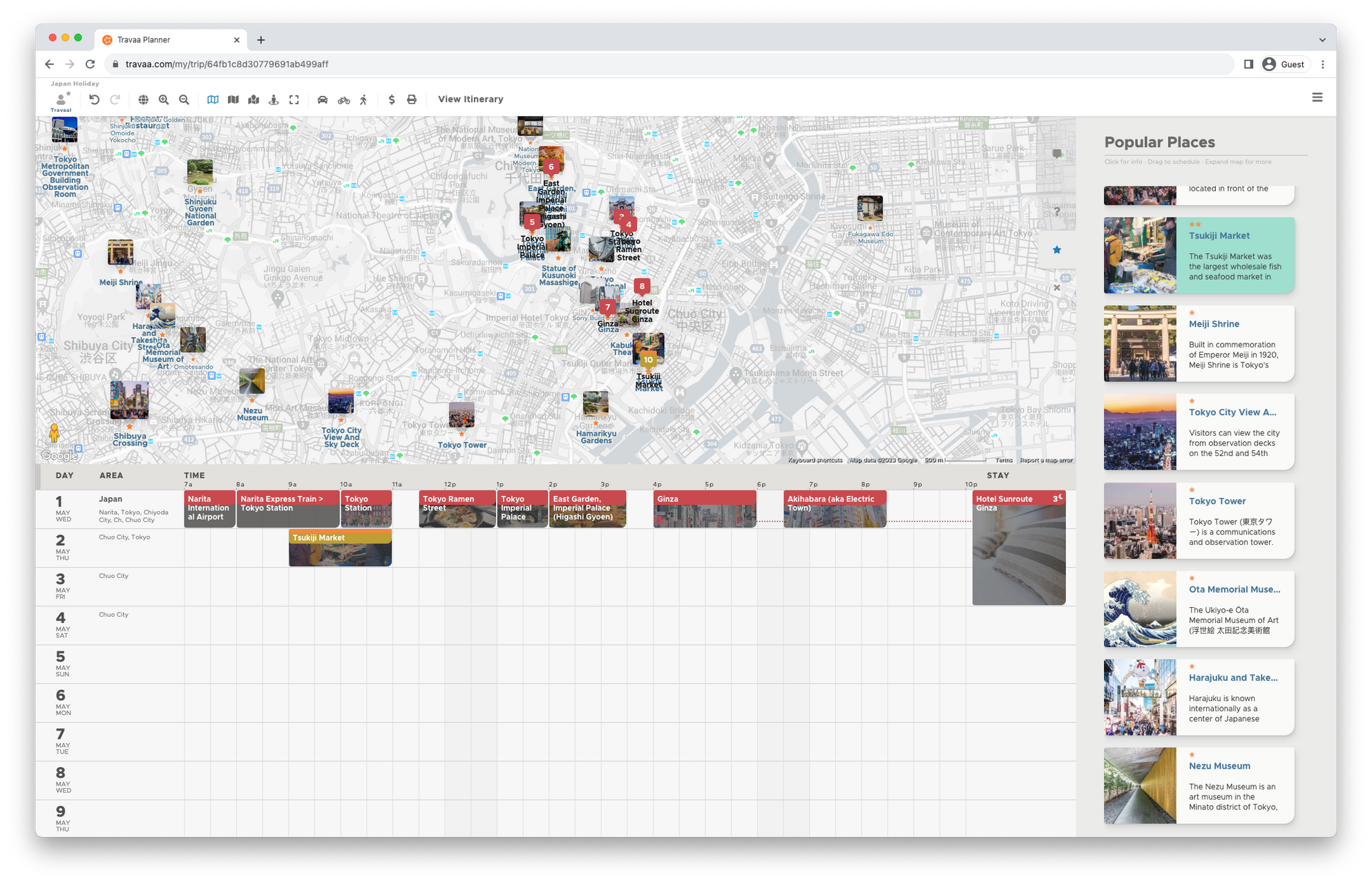
Task: Select the Narita Express Train schedule block
Action: [288, 509]
